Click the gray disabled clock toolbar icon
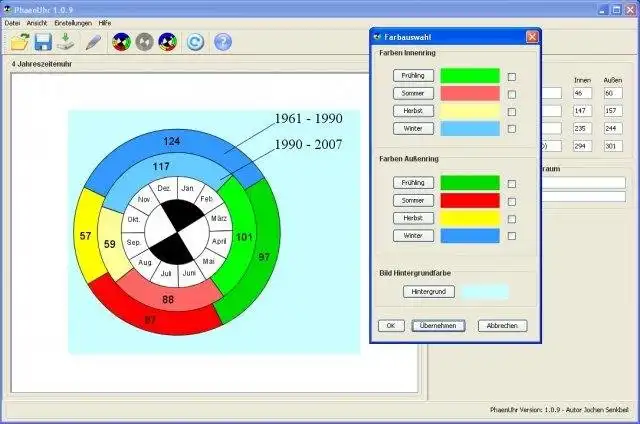This screenshot has height=424, width=640. (x=144, y=42)
